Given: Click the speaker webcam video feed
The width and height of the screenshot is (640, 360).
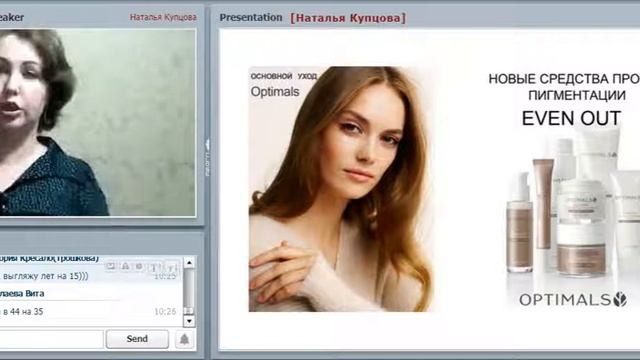Looking at the screenshot, I should pos(98,122).
